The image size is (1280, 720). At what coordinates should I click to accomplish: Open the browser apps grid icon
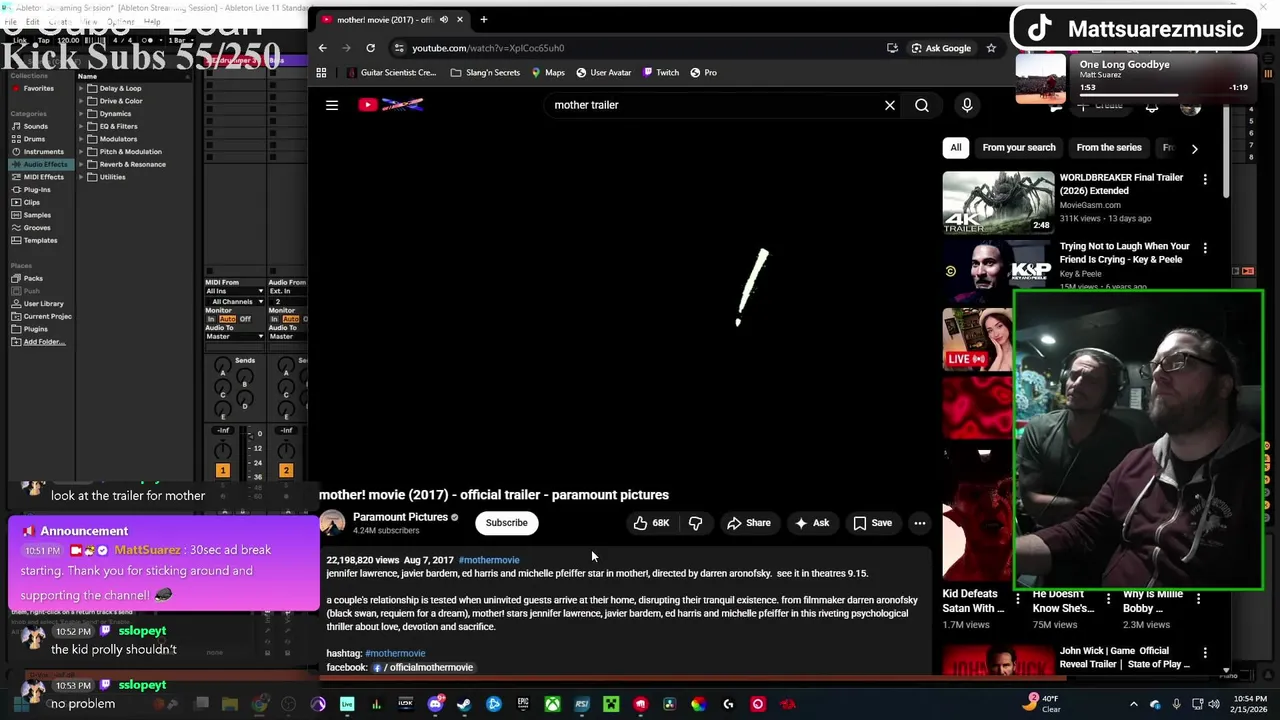[321, 72]
